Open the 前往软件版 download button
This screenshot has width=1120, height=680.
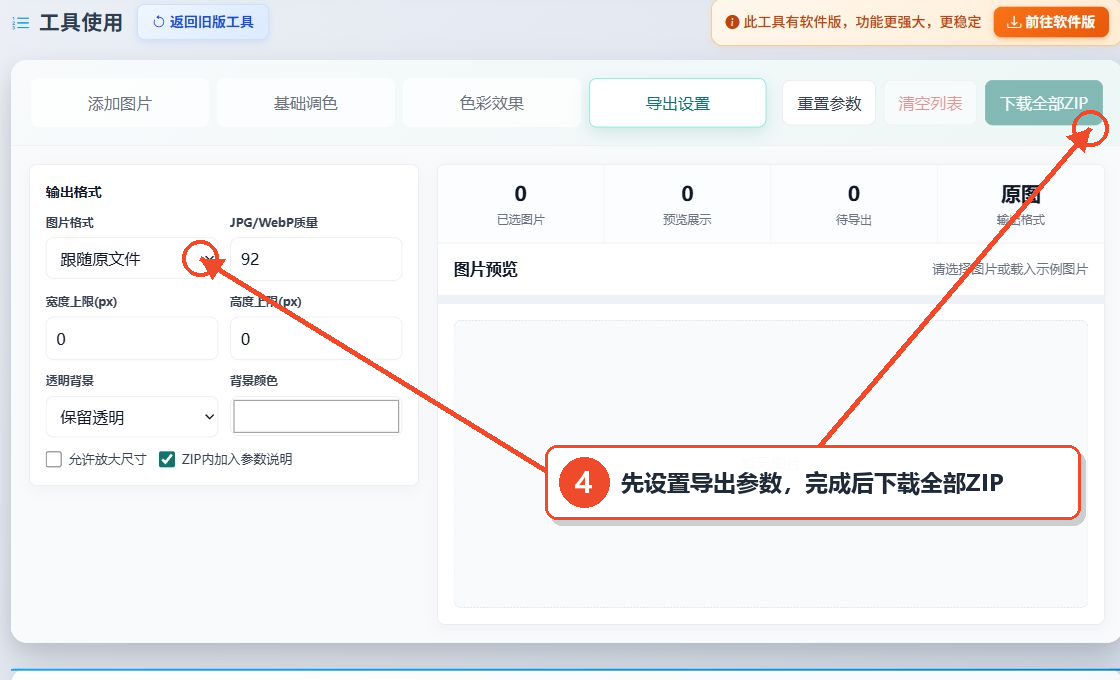(x=1051, y=22)
